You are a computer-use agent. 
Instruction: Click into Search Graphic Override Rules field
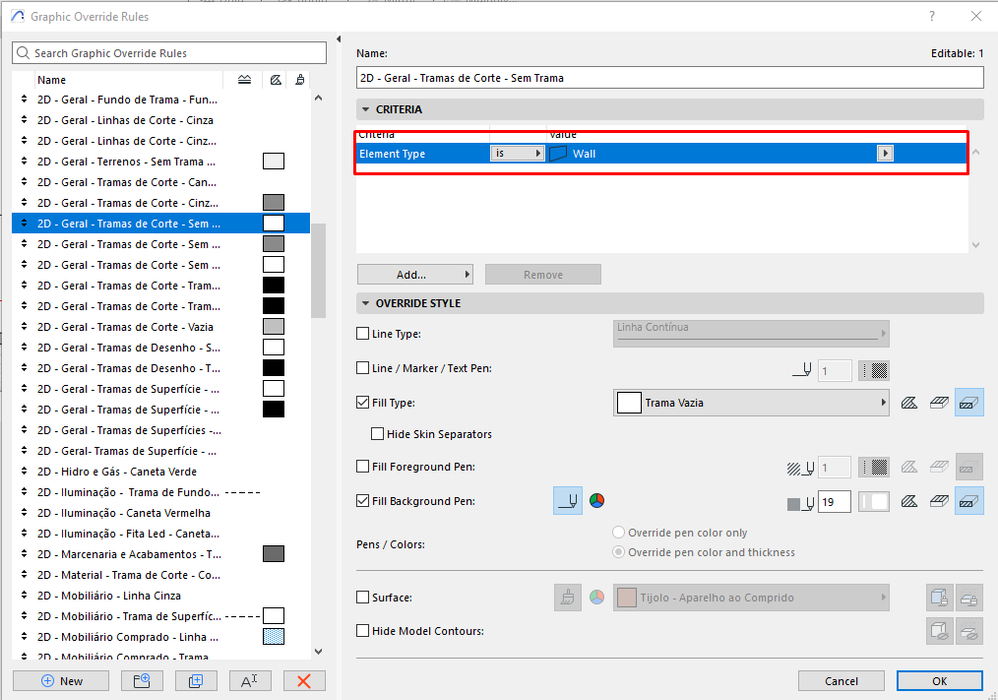169,53
